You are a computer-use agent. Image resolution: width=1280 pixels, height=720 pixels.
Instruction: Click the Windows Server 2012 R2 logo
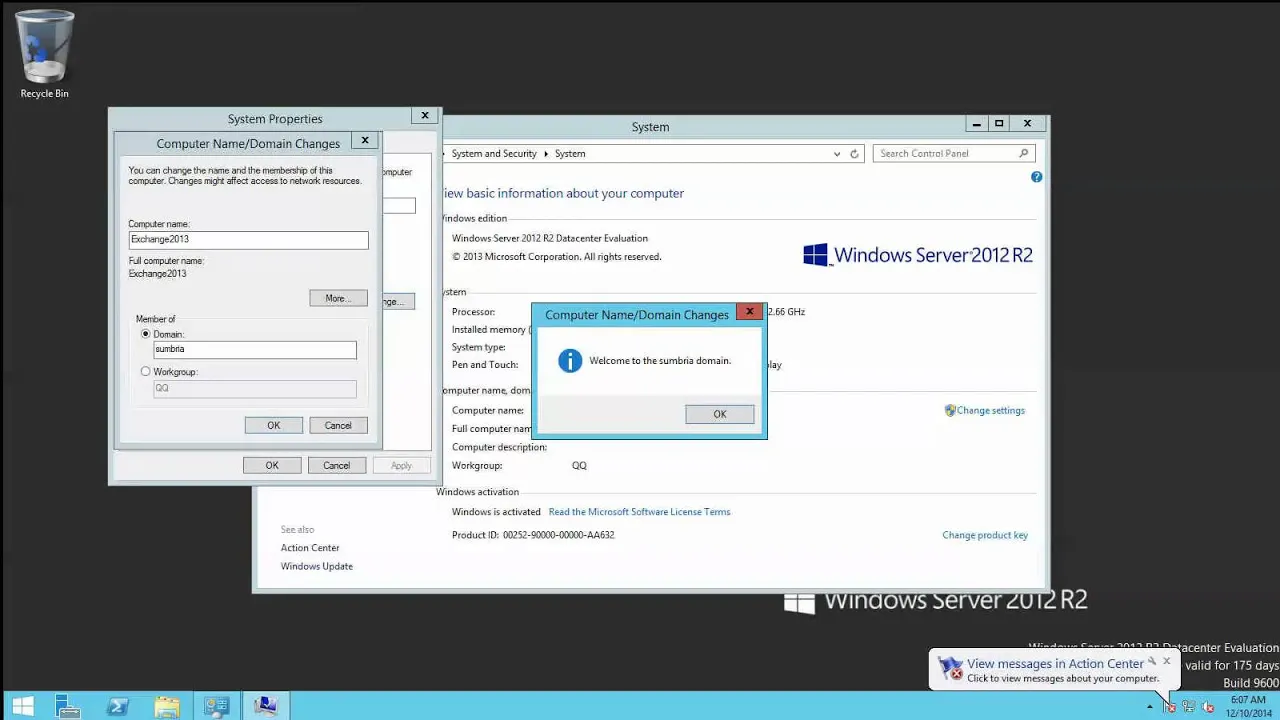917,255
